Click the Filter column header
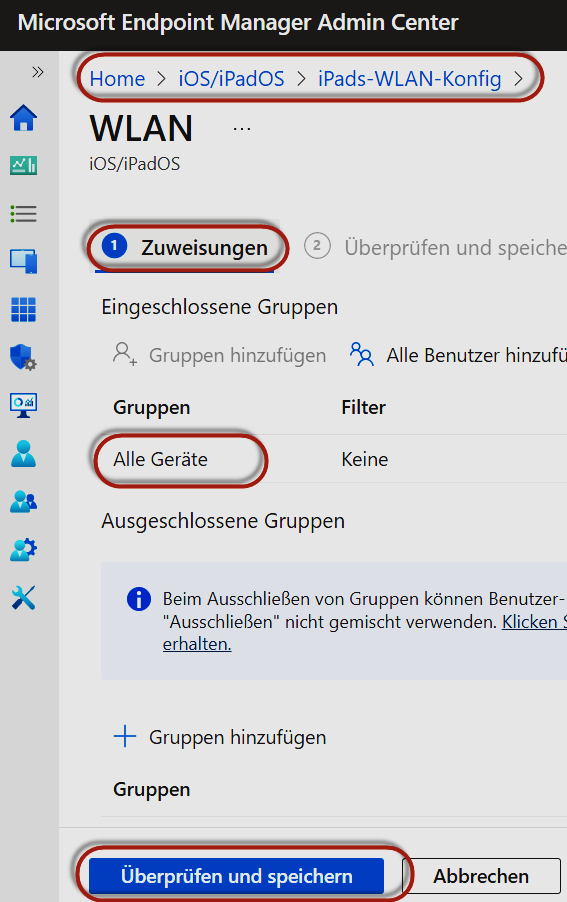 point(363,407)
